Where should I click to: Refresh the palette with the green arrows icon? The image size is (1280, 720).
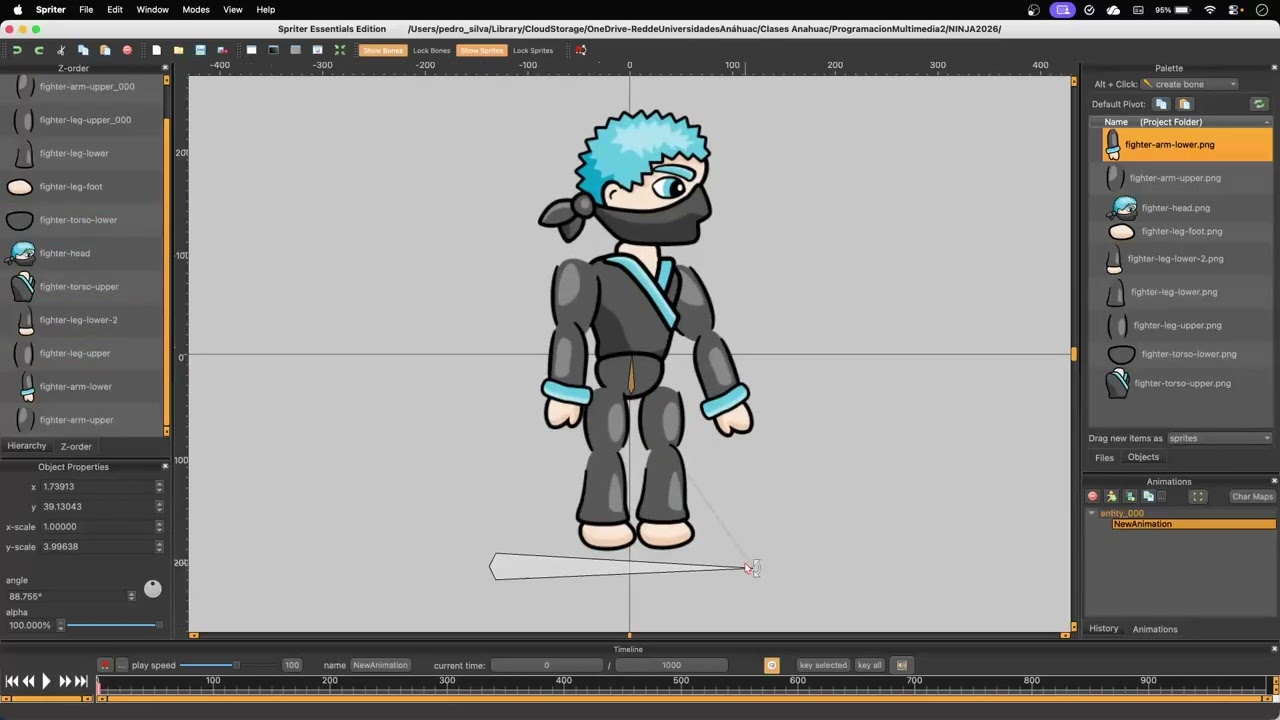[1259, 104]
